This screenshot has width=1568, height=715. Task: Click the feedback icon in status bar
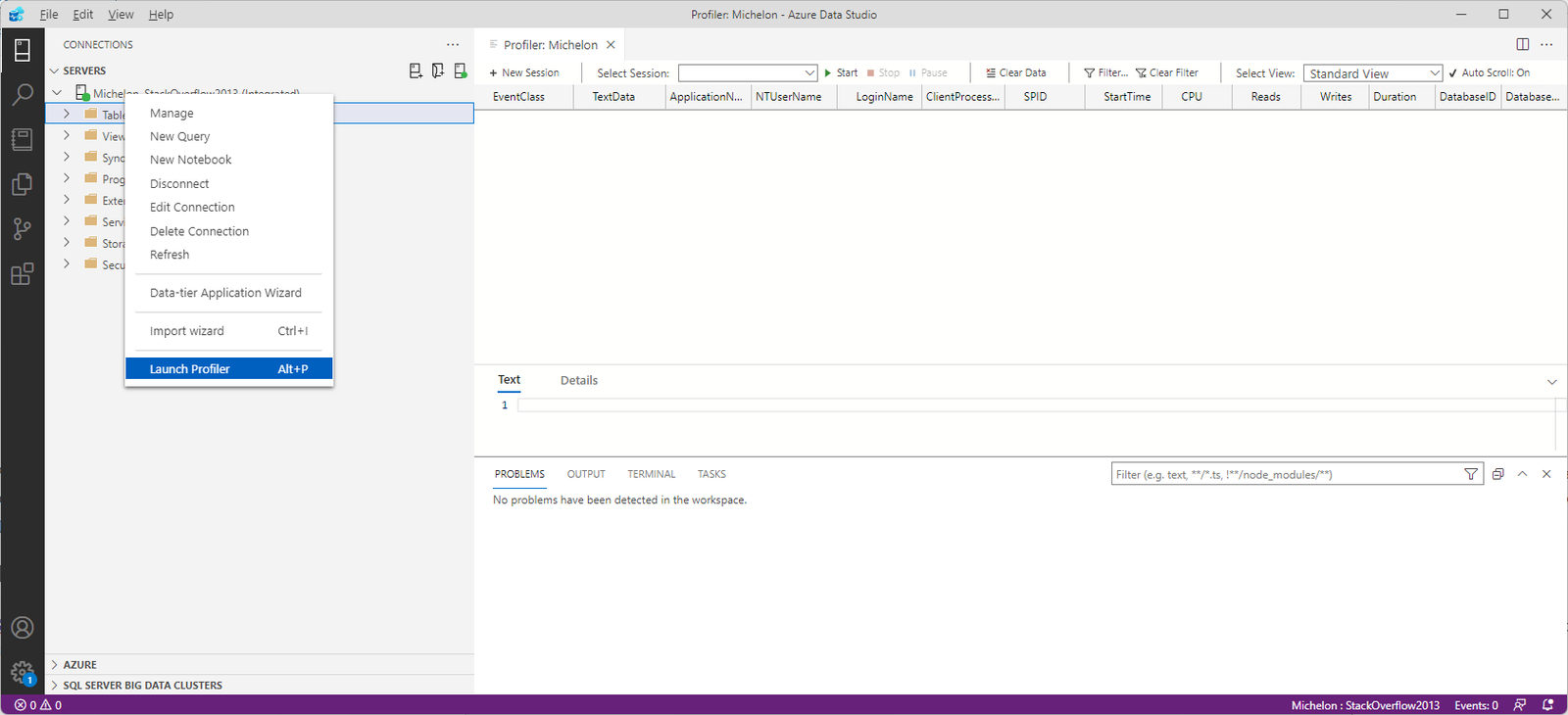click(1520, 705)
